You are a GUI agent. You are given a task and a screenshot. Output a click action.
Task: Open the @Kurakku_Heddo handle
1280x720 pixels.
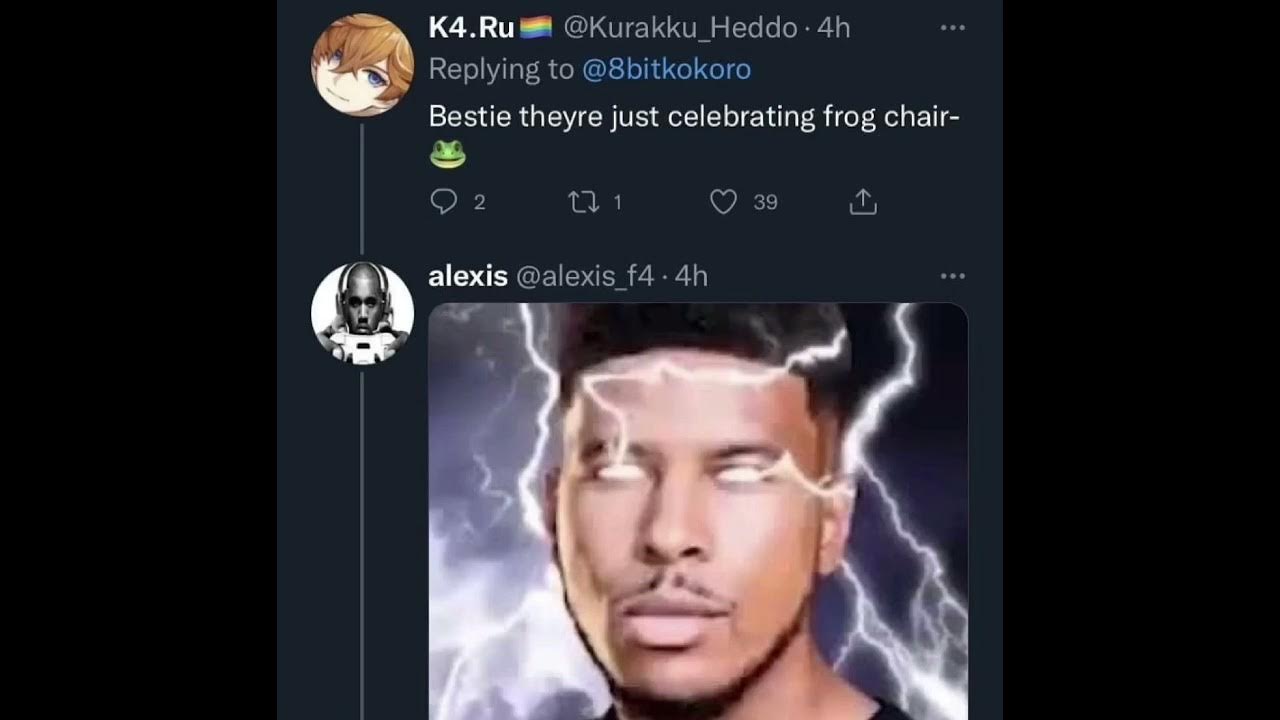[x=680, y=28]
